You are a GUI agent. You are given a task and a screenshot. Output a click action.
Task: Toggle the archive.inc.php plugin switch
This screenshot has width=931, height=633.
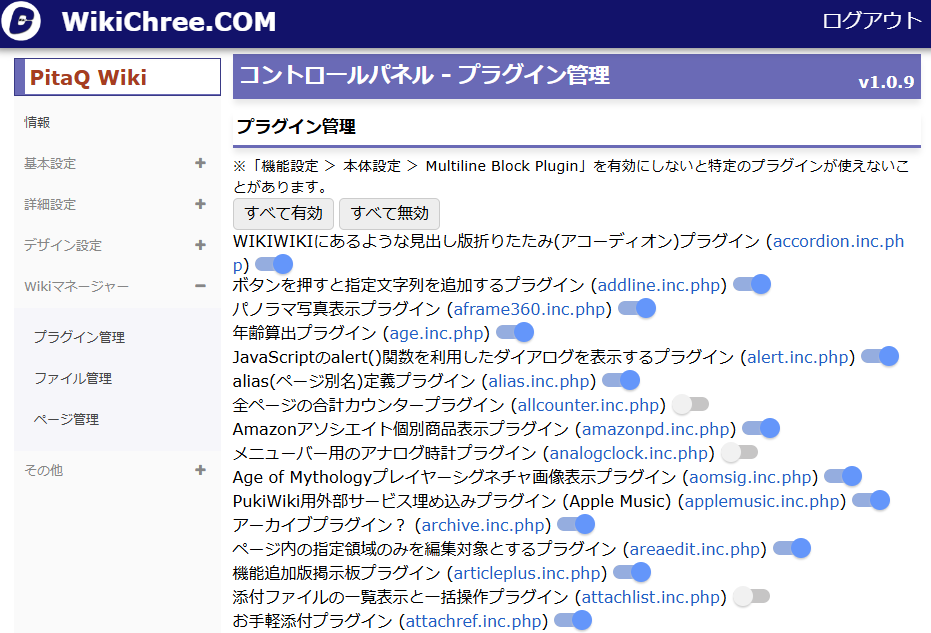point(576,524)
